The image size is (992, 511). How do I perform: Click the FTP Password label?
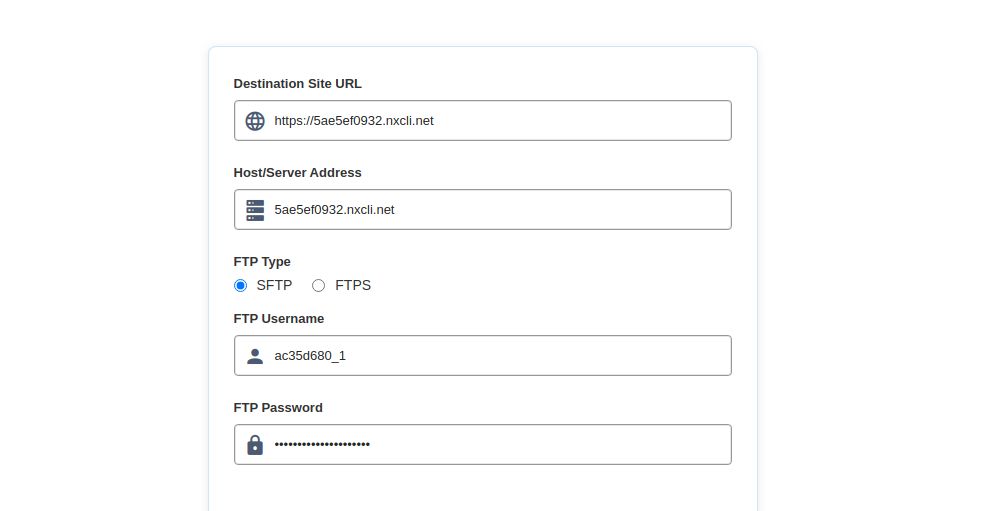point(278,408)
